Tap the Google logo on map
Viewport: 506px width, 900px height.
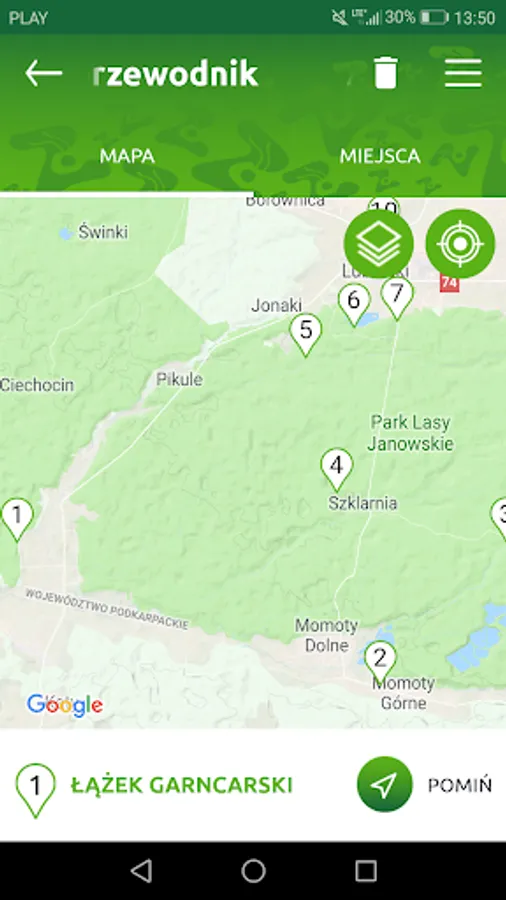point(65,705)
